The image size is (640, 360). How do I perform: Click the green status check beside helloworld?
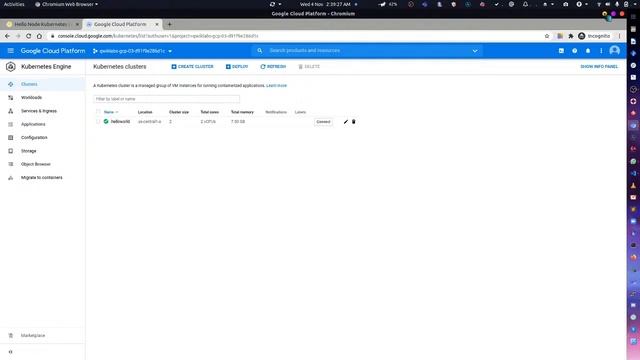106,122
